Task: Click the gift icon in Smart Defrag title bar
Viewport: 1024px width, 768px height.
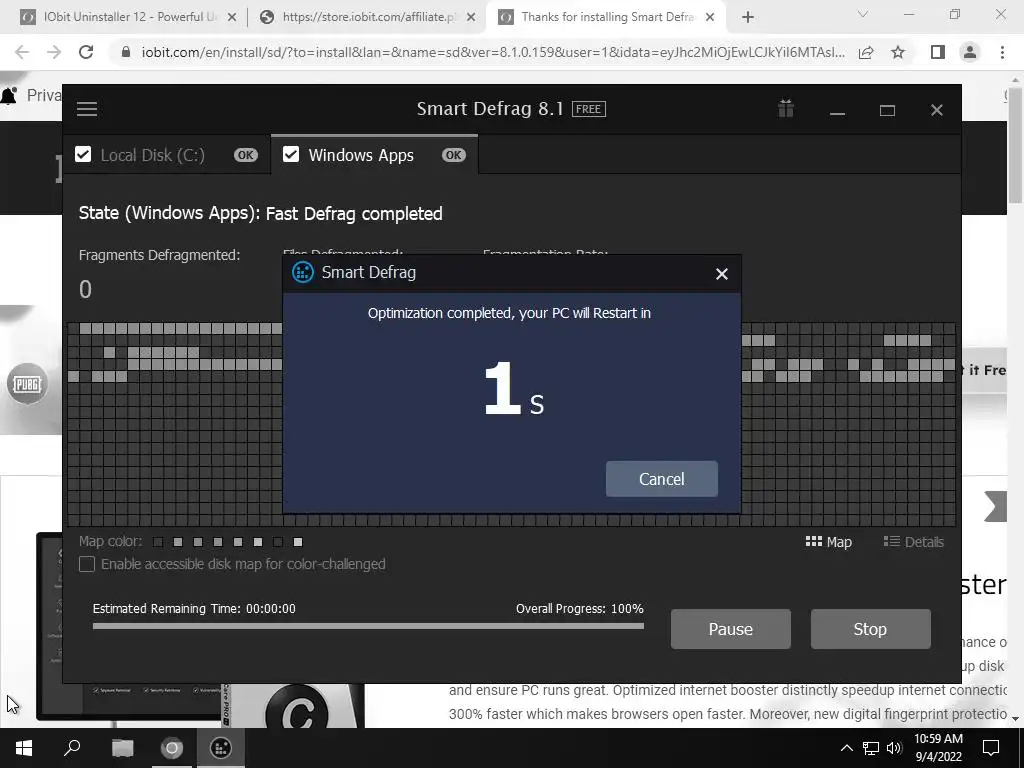Action: (786, 108)
